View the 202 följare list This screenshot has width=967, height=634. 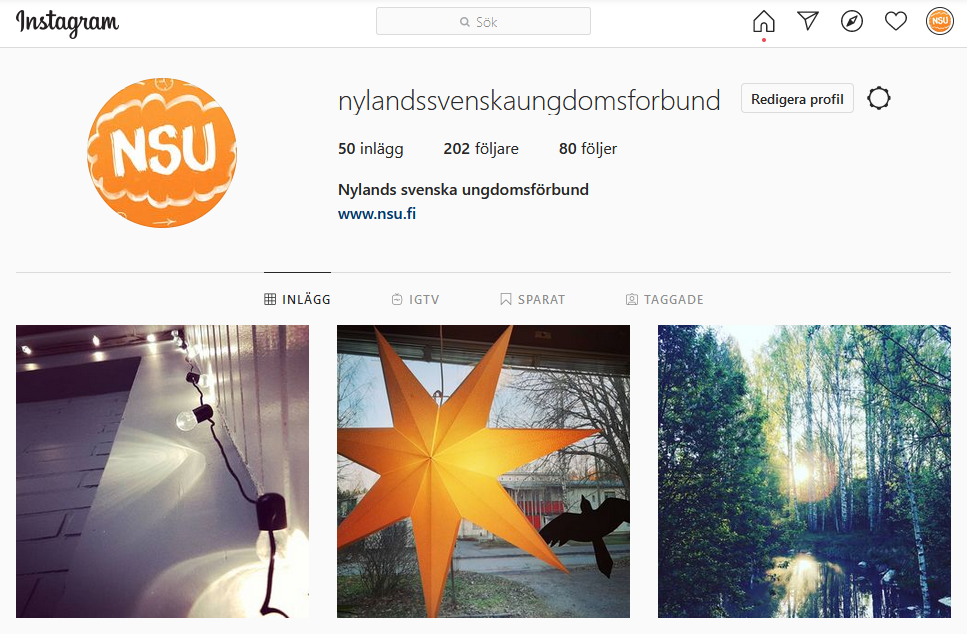tap(481, 149)
